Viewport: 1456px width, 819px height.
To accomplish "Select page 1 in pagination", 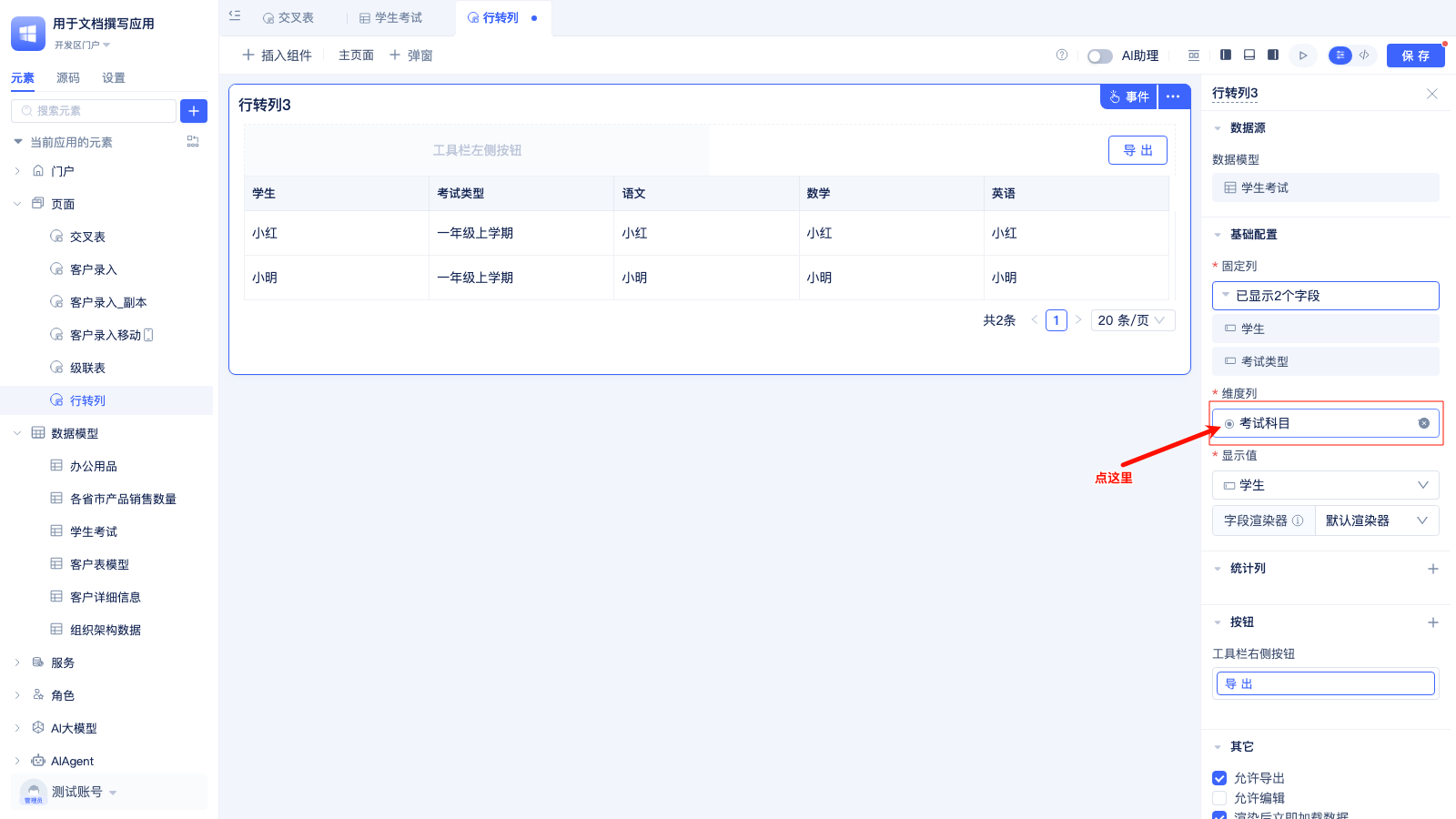I will 1057,320.
